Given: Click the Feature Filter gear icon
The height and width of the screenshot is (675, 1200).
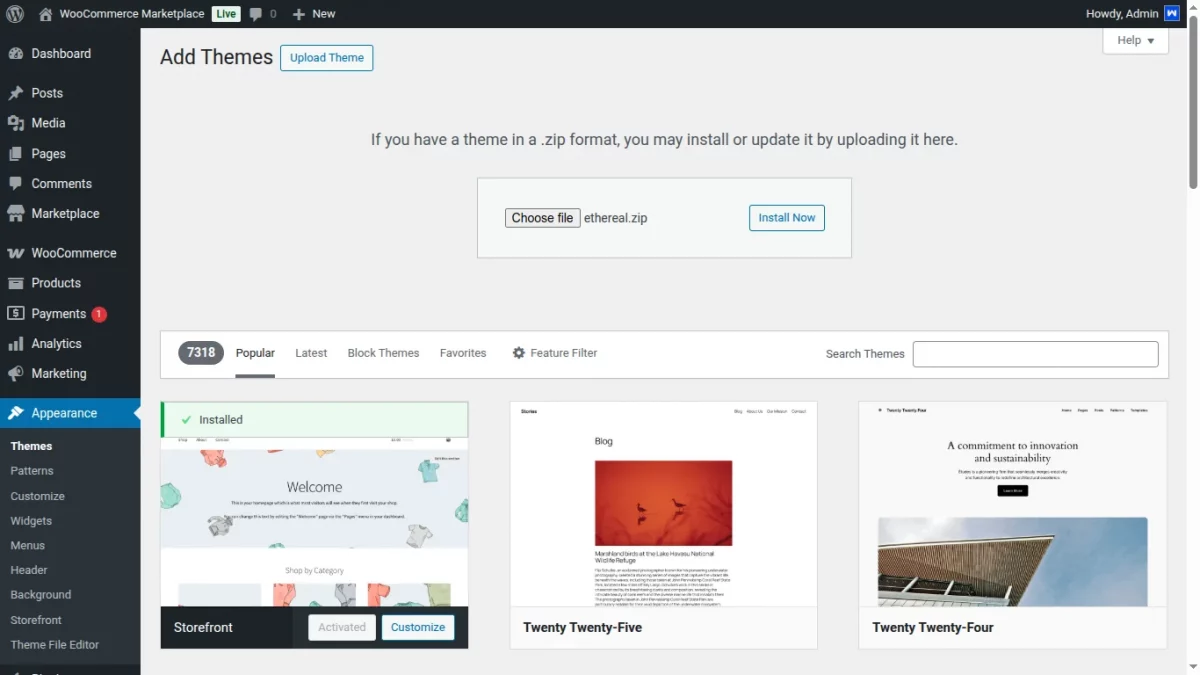Looking at the screenshot, I should (x=518, y=353).
